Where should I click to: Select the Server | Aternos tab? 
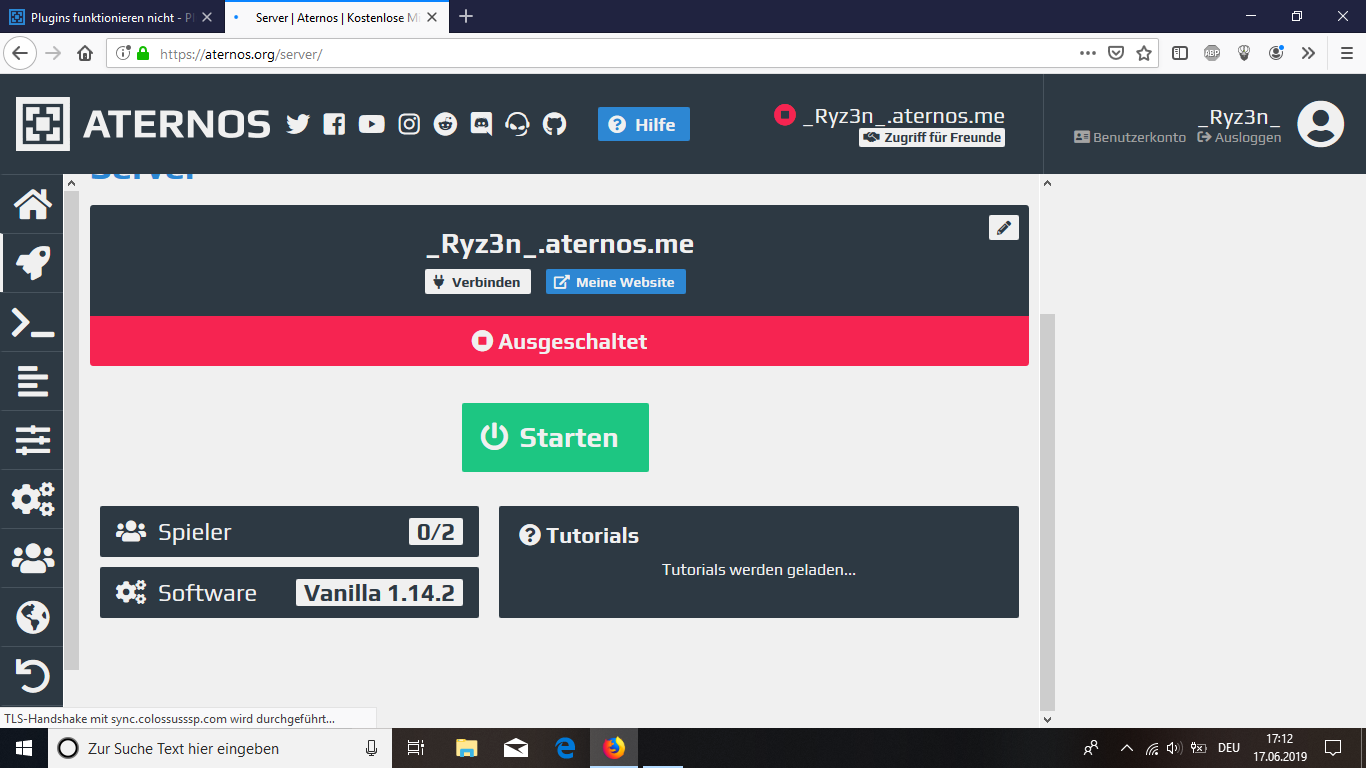335,17
